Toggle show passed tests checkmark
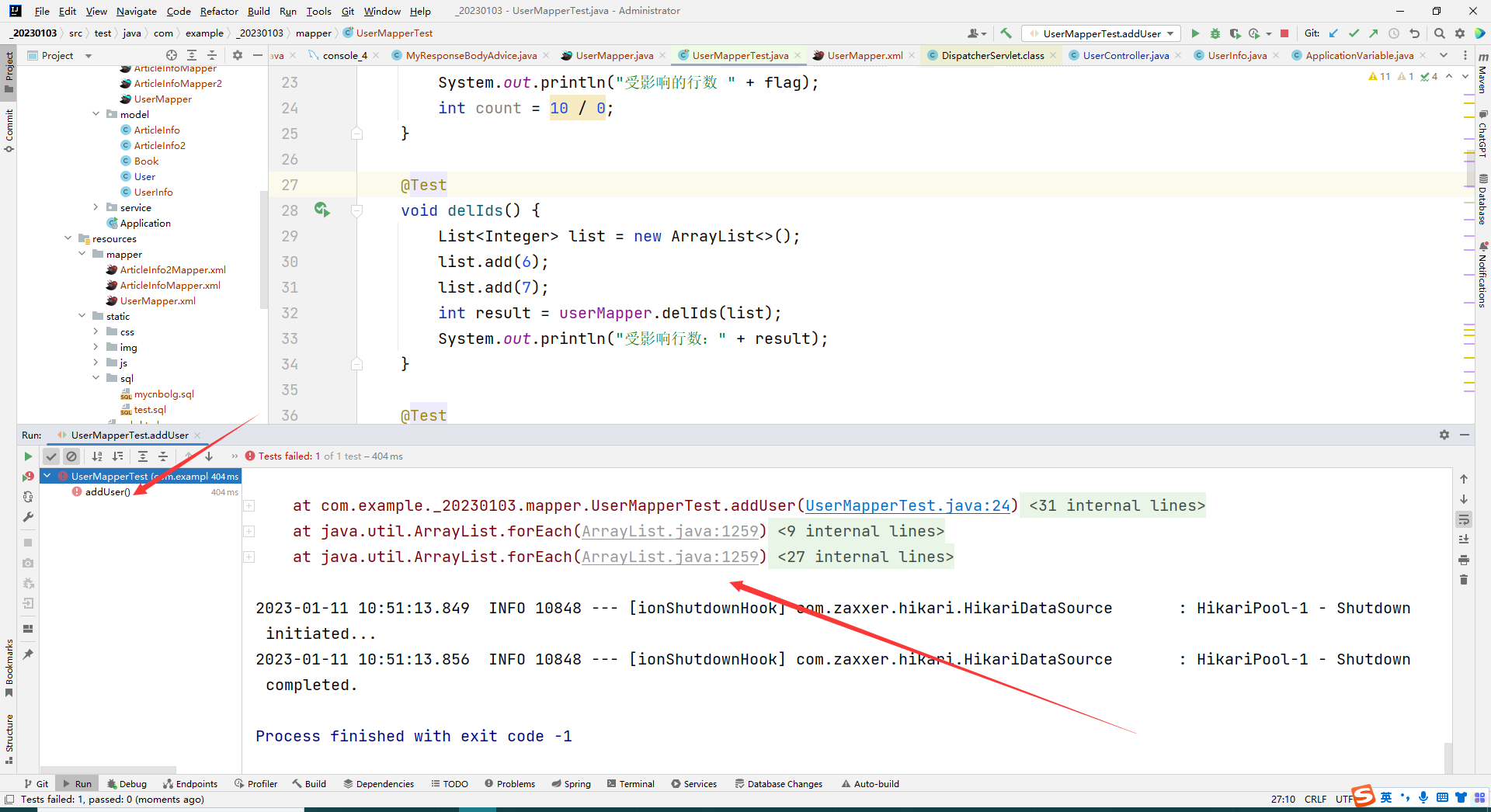The height and width of the screenshot is (812, 1491). (x=51, y=456)
